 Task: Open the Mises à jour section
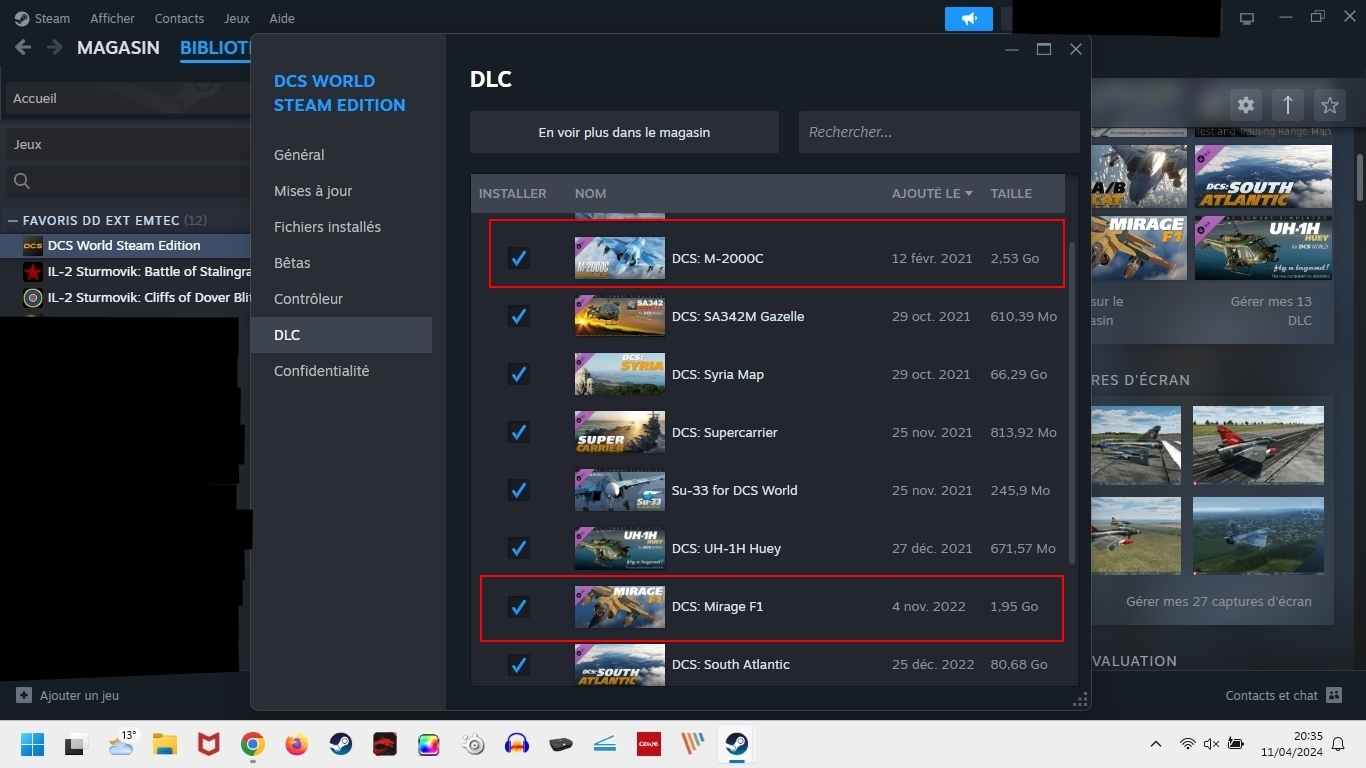pos(341,191)
